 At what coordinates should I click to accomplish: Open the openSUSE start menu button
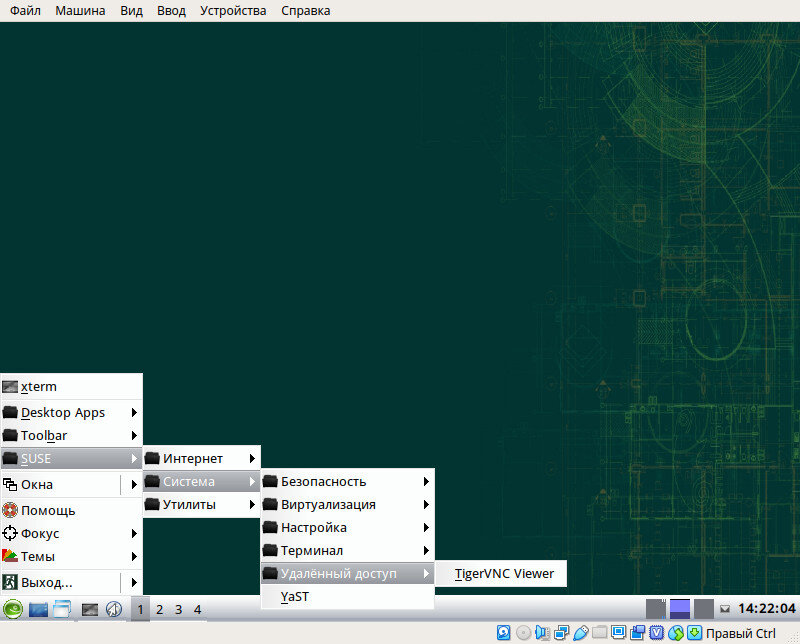tap(12, 609)
